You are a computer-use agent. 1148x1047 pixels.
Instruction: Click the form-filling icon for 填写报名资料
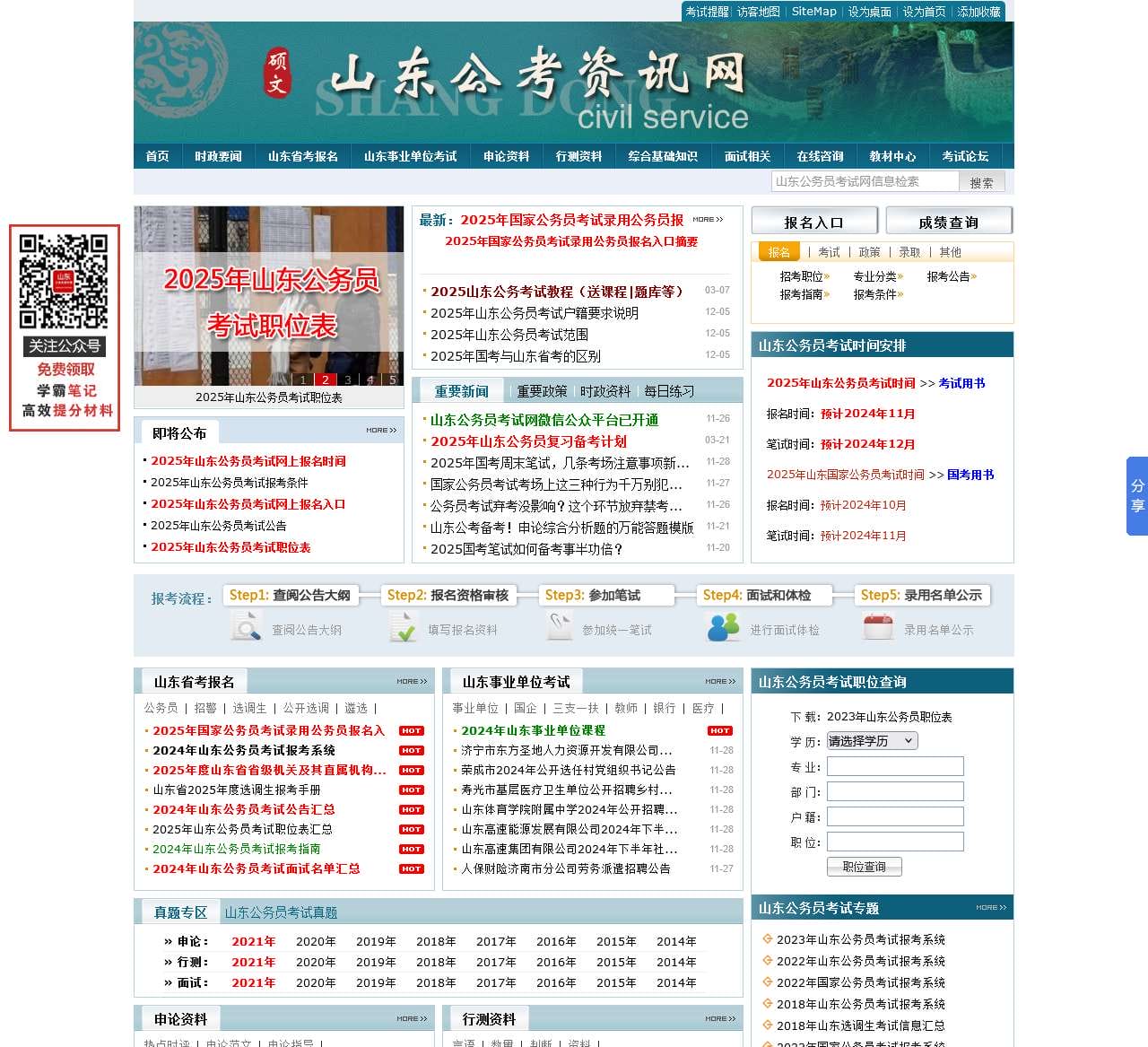(403, 626)
